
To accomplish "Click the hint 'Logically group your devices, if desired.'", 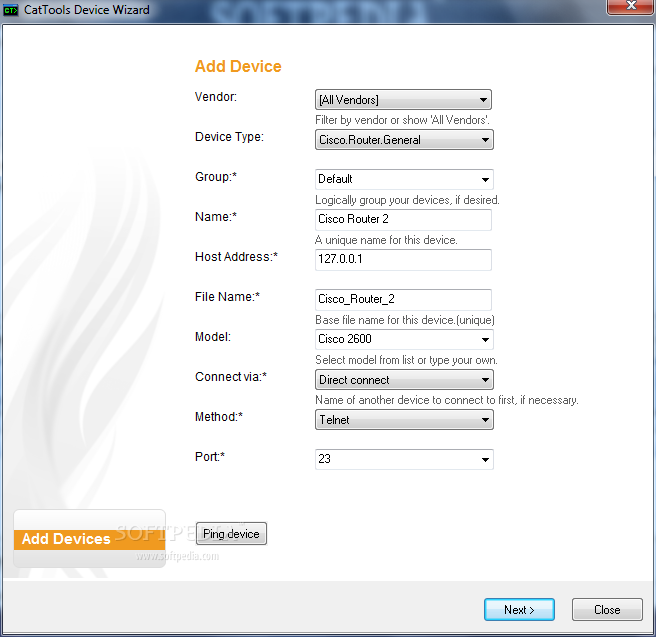I will click(x=407, y=200).
